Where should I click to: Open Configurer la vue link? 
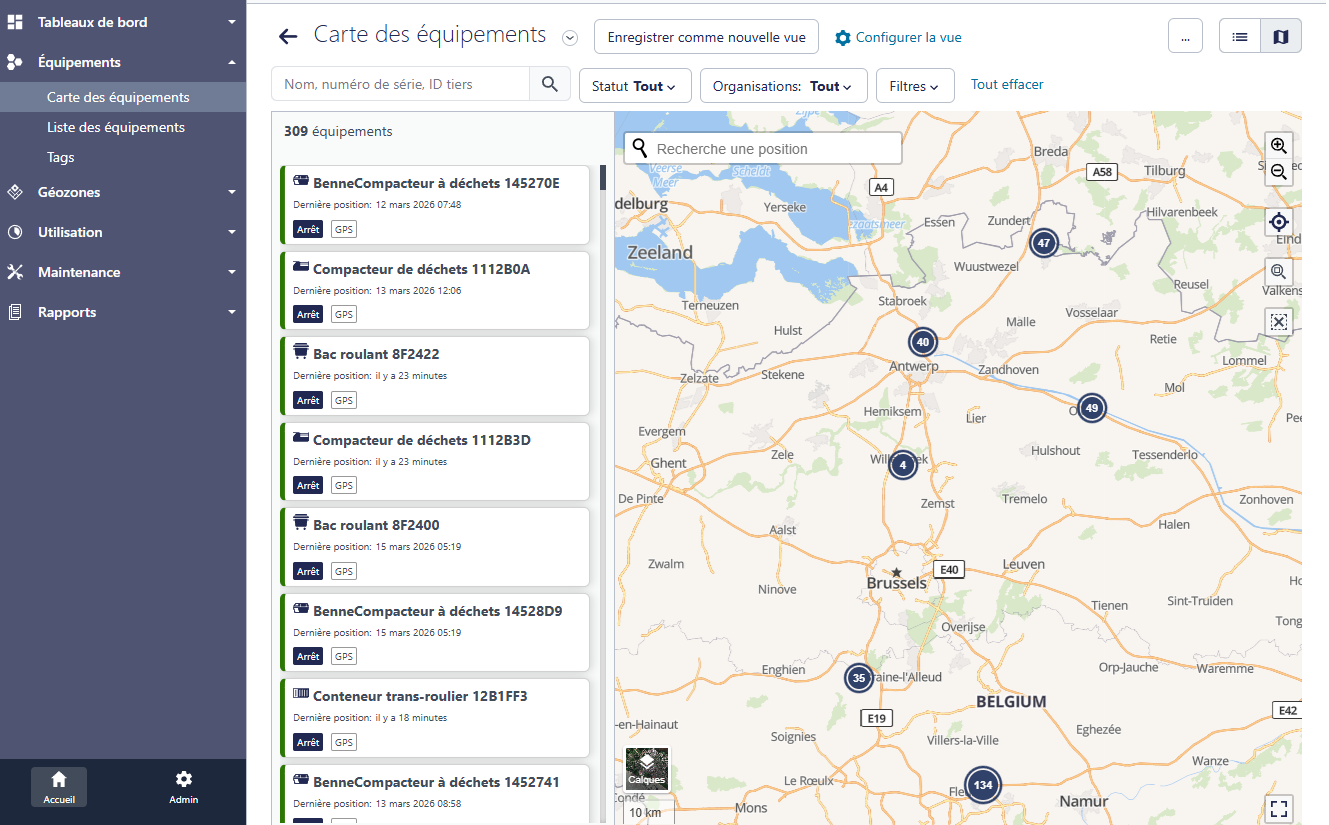898,37
